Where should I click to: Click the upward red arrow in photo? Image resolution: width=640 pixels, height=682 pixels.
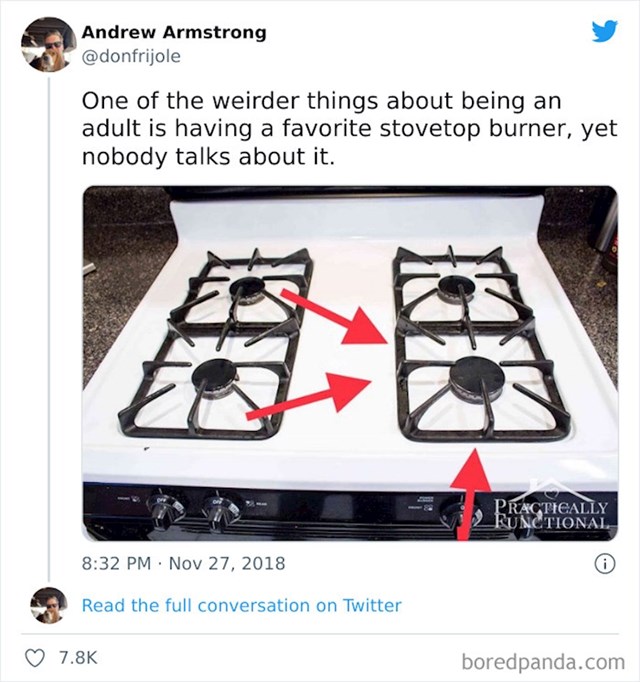pyautogui.click(x=470, y=495)
